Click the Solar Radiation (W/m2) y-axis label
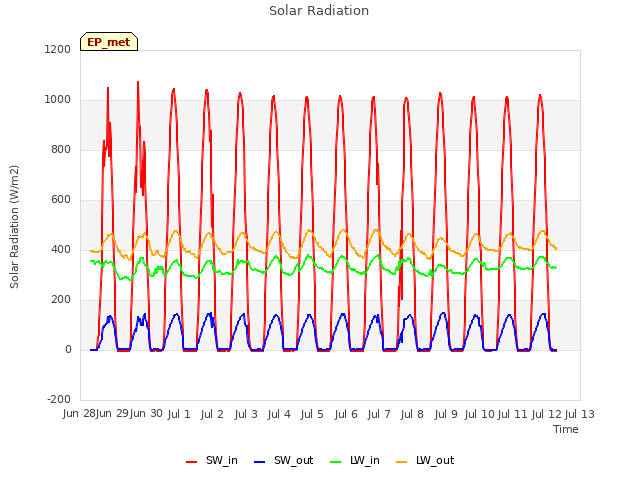 14,227
